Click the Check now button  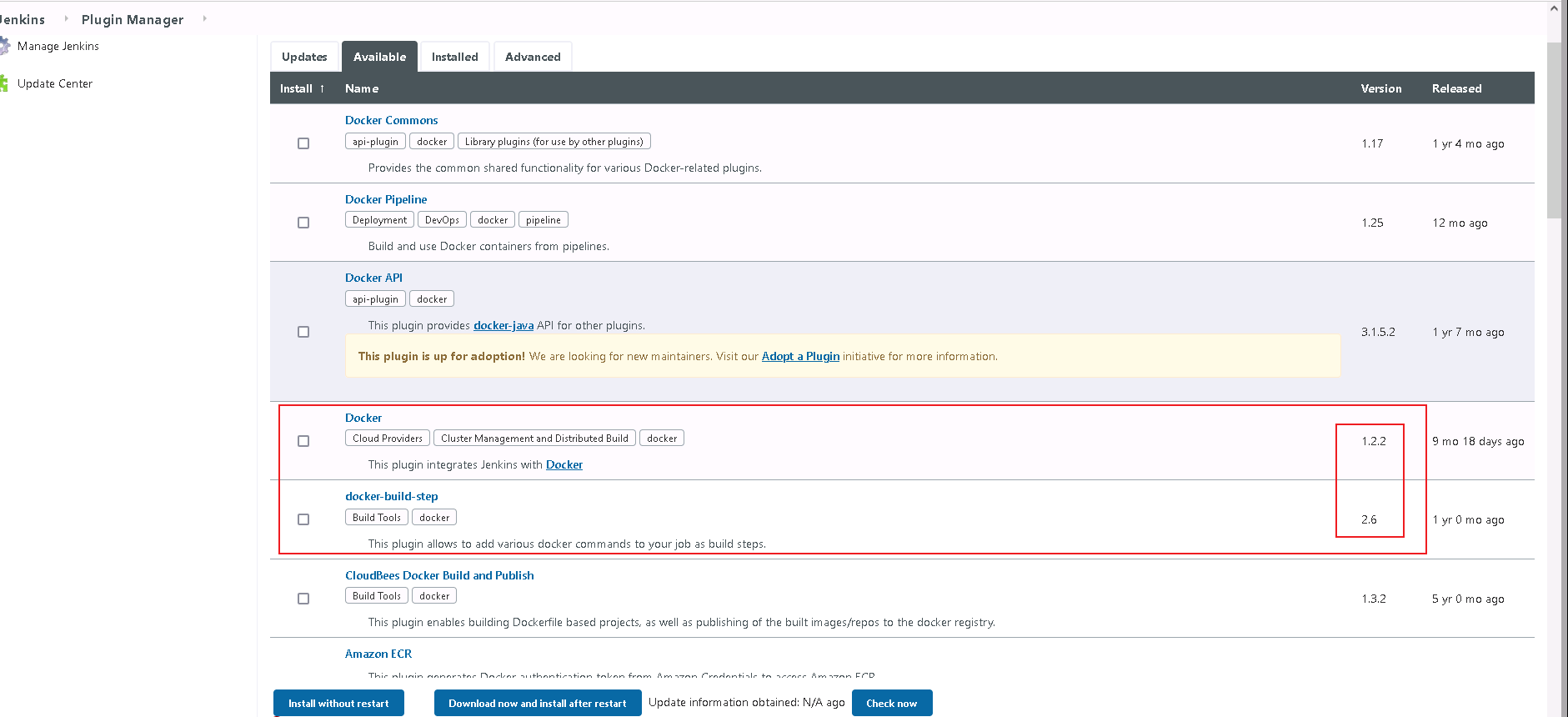[892, 703]
